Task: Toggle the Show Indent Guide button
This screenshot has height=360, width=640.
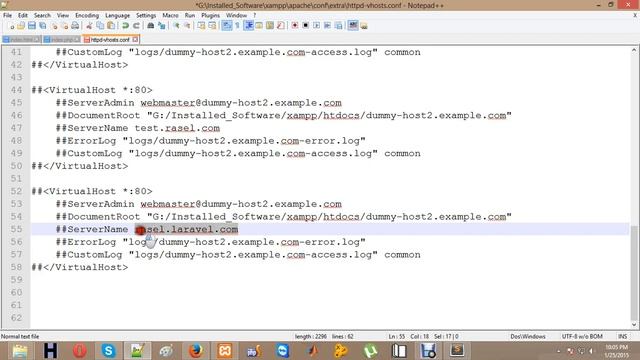Action: 249,26
